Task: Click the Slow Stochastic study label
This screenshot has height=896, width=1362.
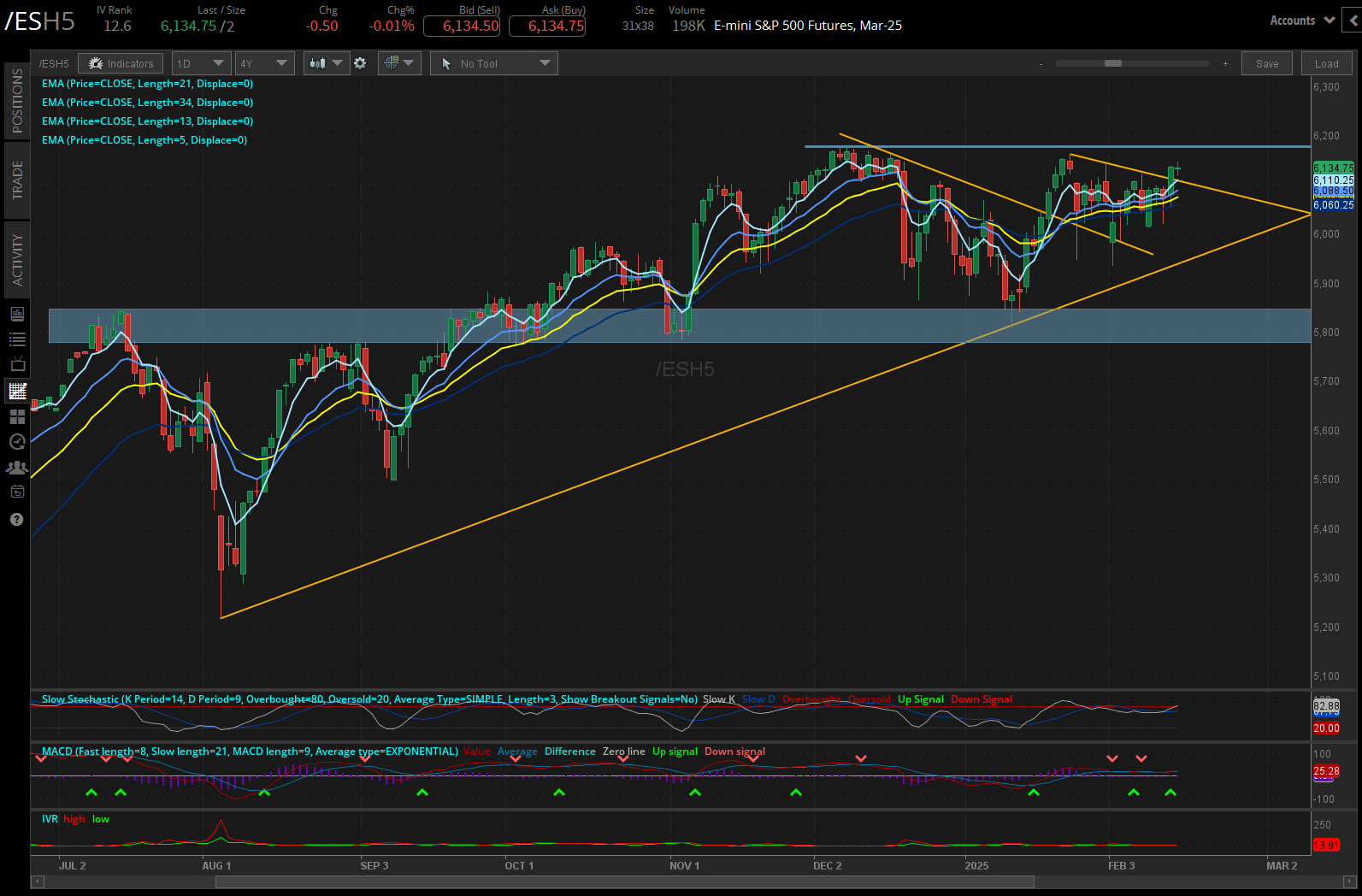Action: [x=369, y=699]
